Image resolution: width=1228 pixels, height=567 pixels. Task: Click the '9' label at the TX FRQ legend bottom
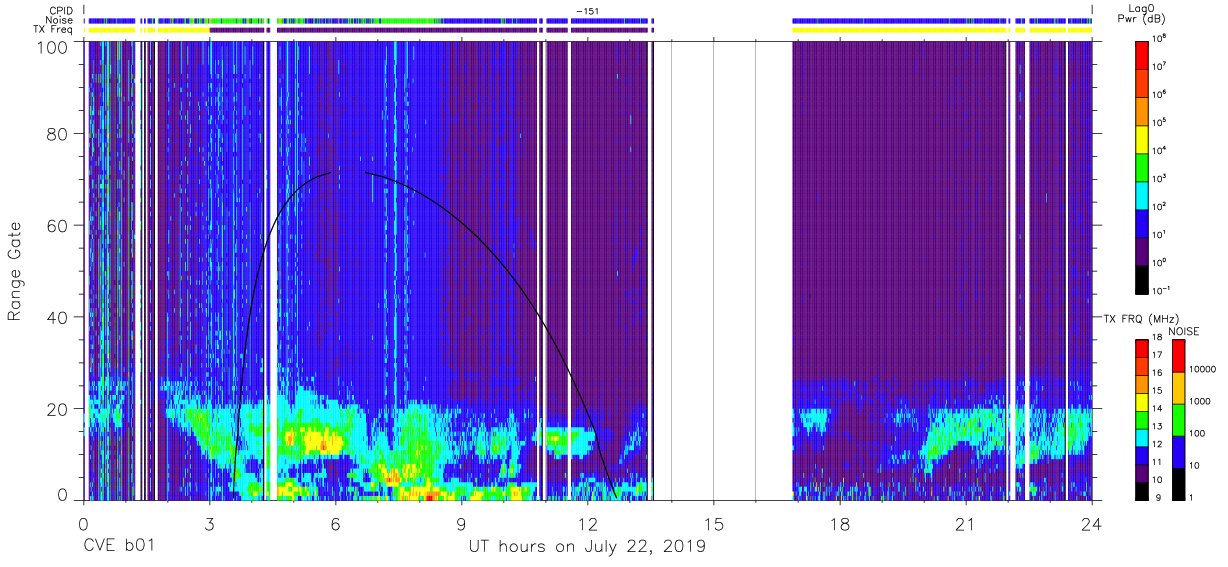coord(1158,496)
